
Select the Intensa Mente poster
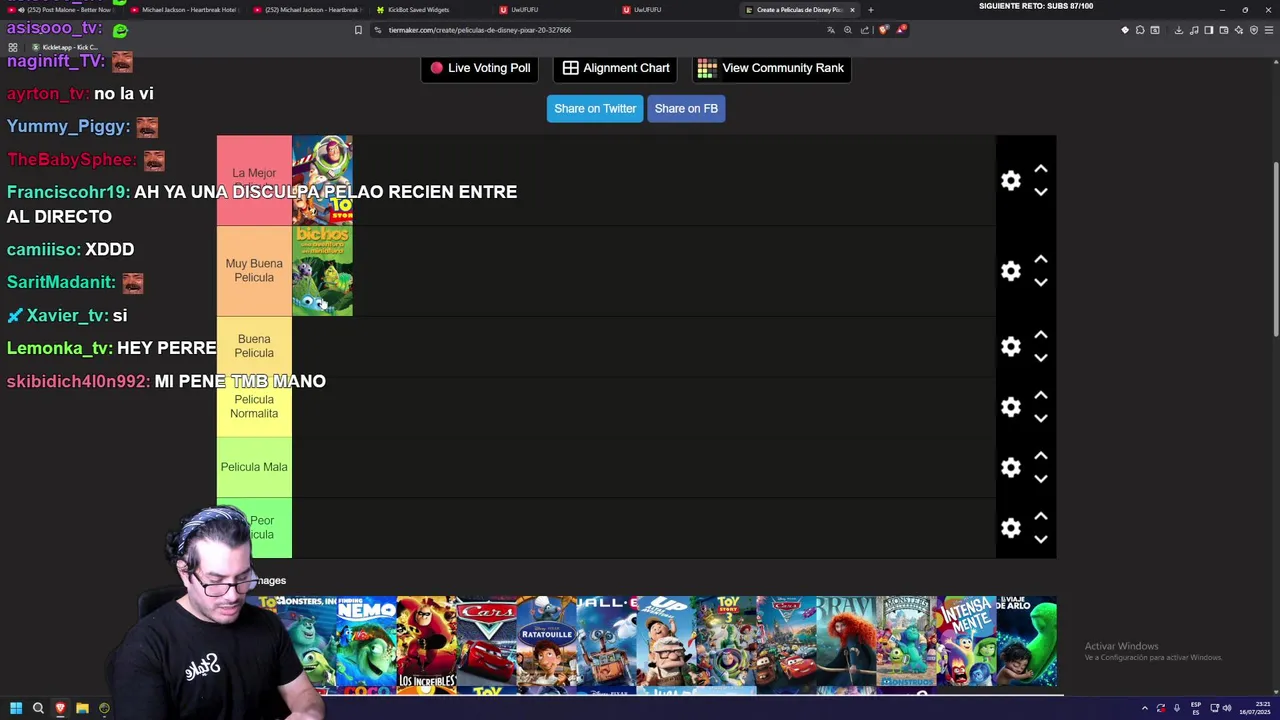(967, 641)
